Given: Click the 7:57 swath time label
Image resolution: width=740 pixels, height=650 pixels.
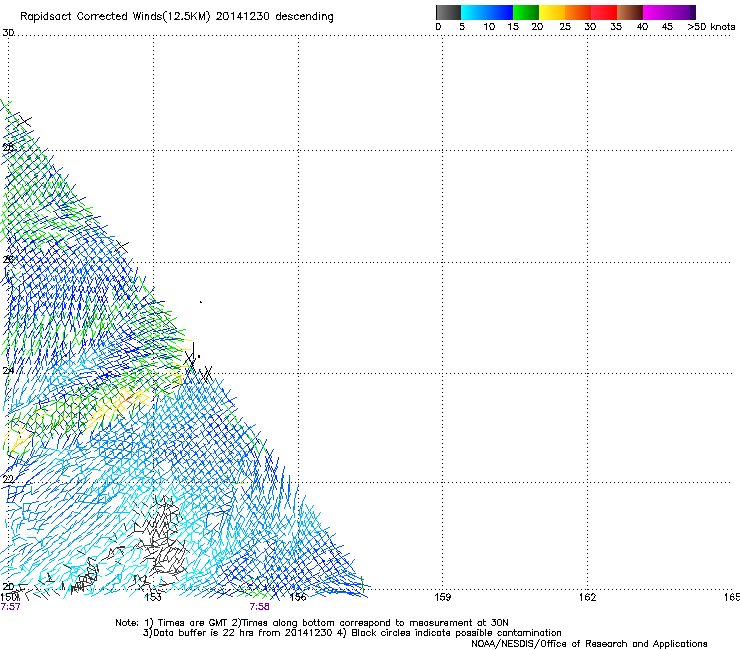Looking at the screenshot, I should click(x=10, y=607).
